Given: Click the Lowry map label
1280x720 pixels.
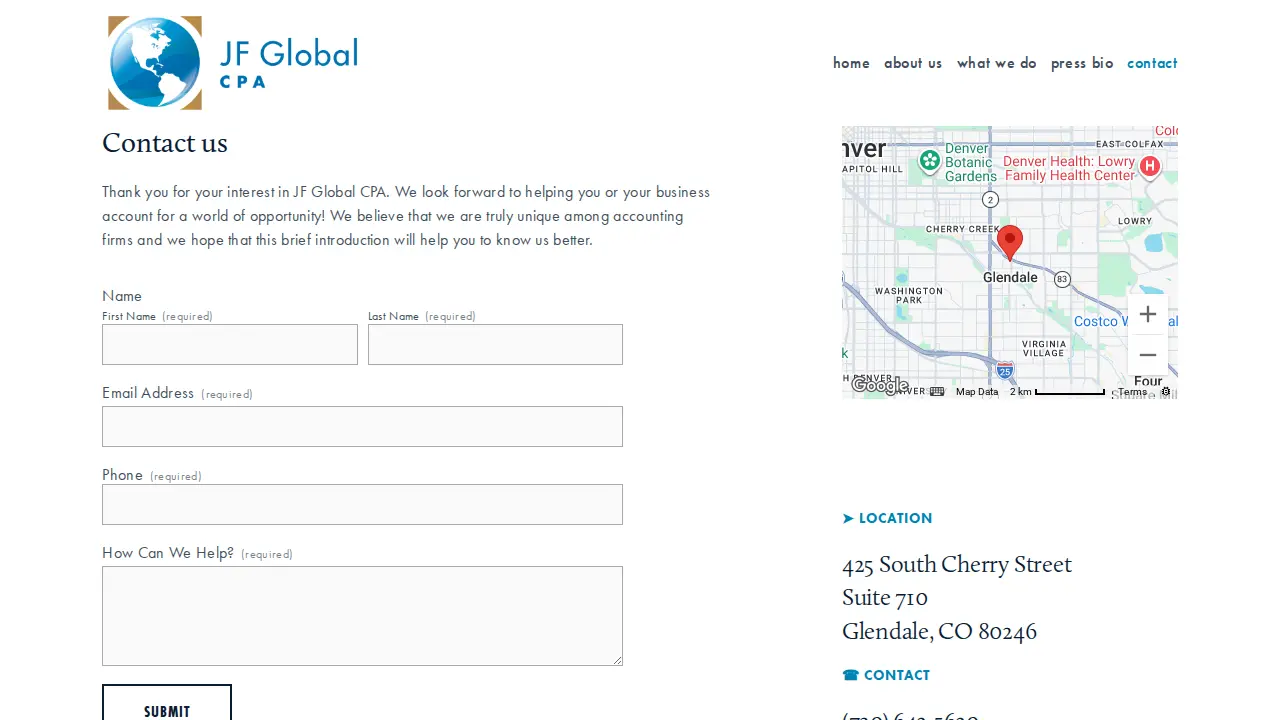Looking at the screenshot, I should click(x=1135, y=221).
